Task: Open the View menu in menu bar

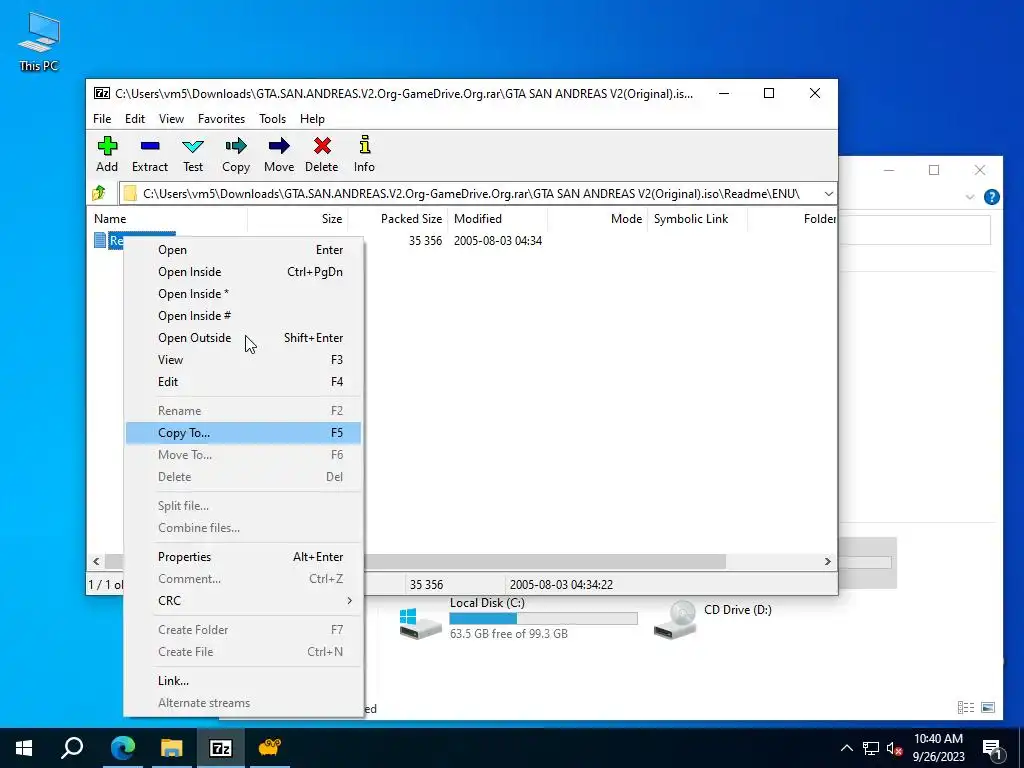Action: [x=171, y=119]
